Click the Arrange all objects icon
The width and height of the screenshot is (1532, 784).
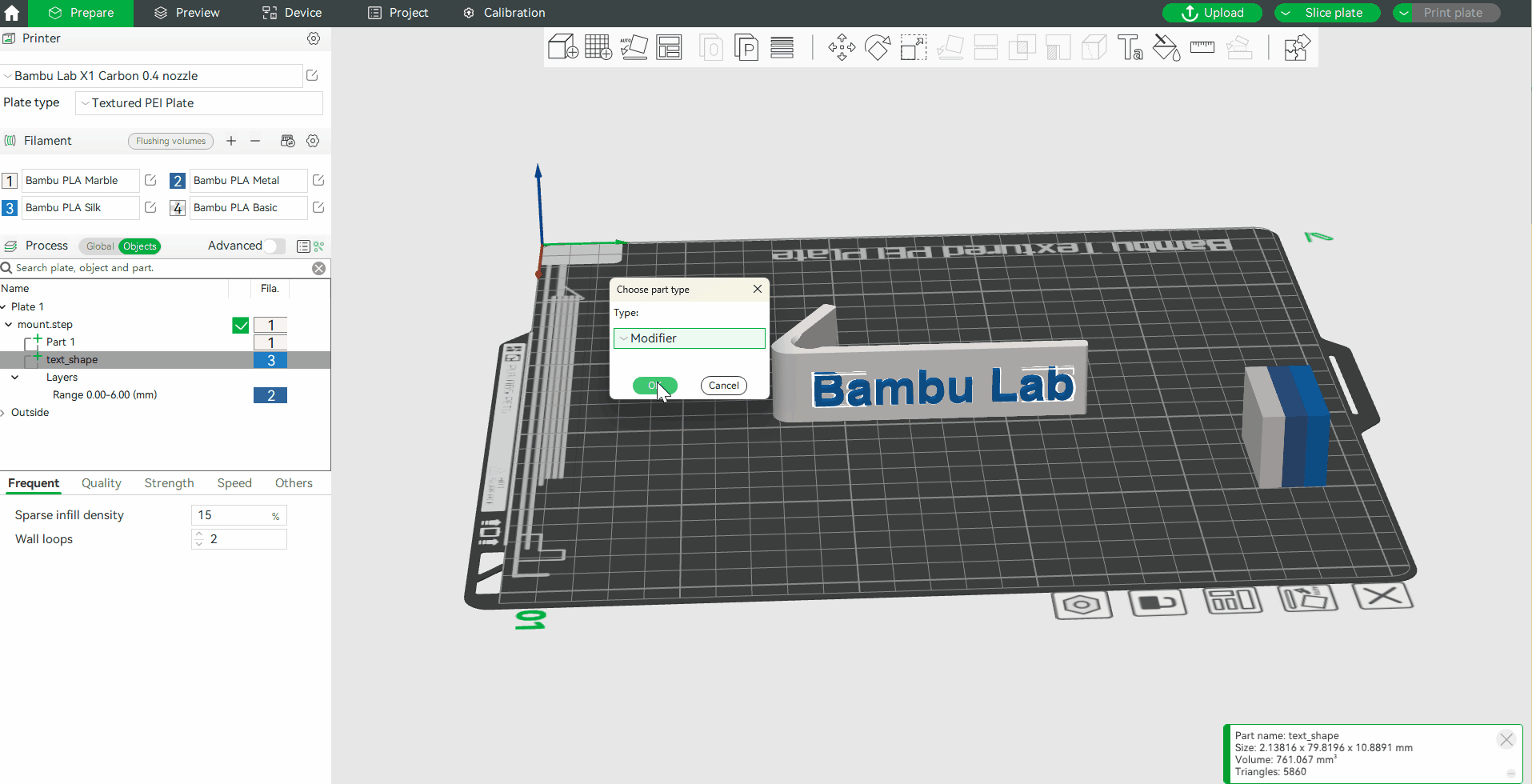670,47
